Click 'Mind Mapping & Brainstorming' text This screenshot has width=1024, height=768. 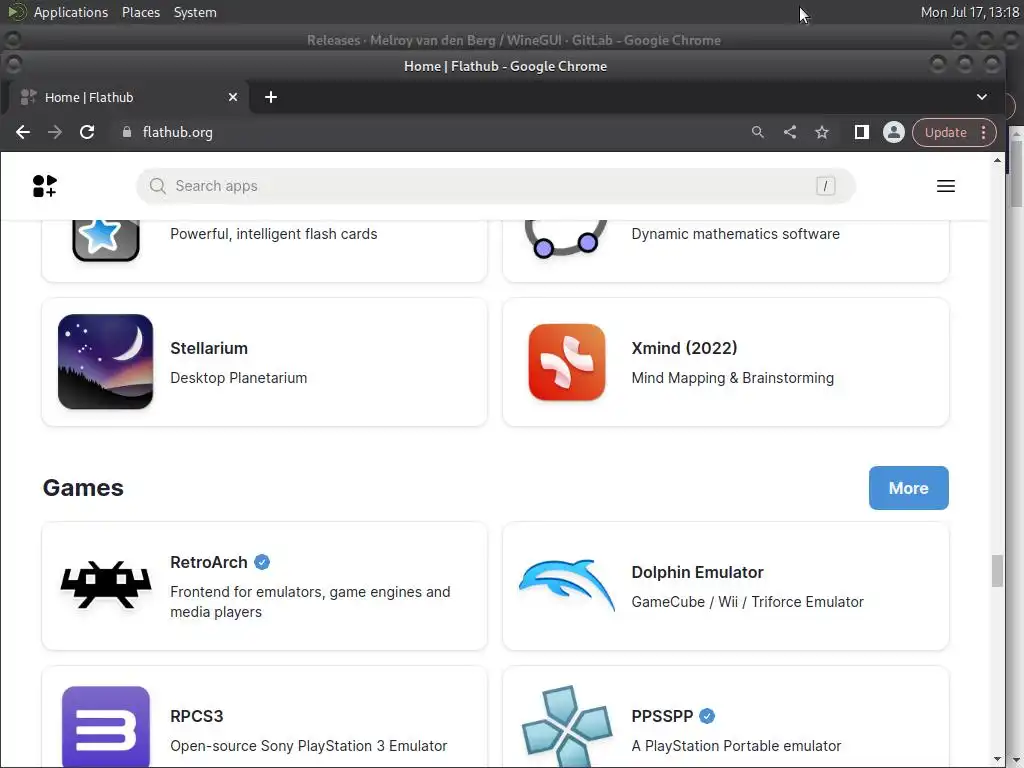pos(732,378)
